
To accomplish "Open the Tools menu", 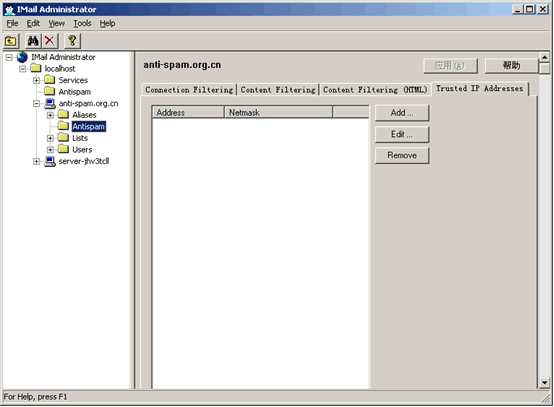I will point(82,23).
